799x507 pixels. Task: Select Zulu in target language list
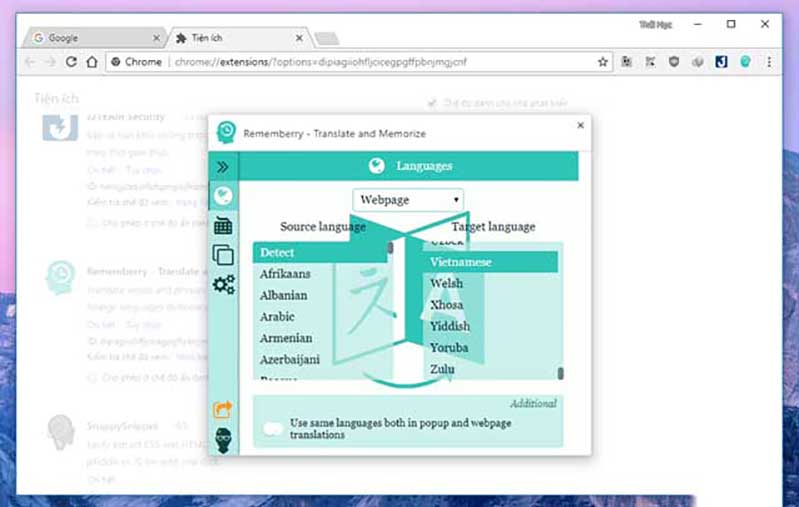(x=490, y=369)
